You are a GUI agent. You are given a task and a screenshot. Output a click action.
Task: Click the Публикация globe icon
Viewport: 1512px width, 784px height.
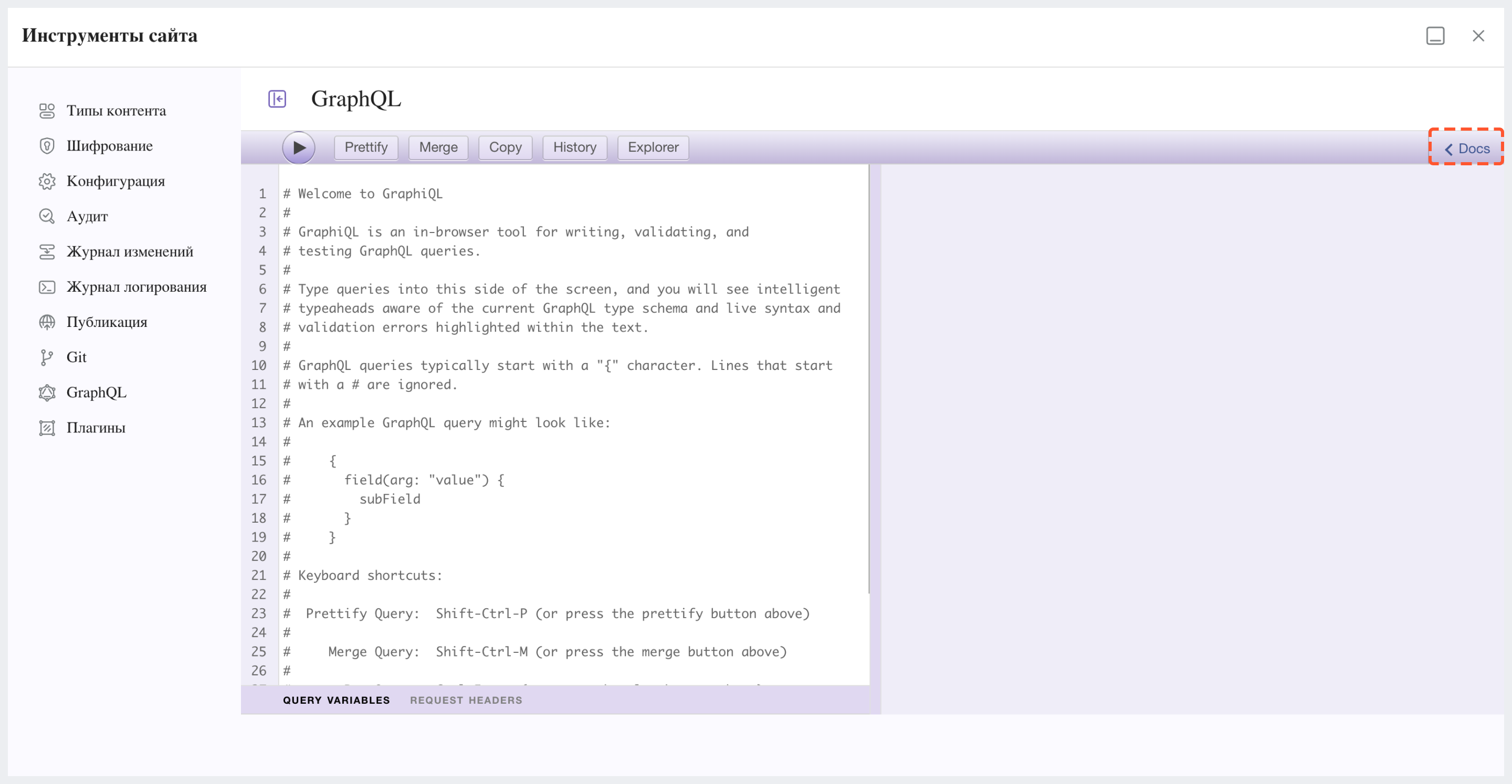[x=47, y=322]
